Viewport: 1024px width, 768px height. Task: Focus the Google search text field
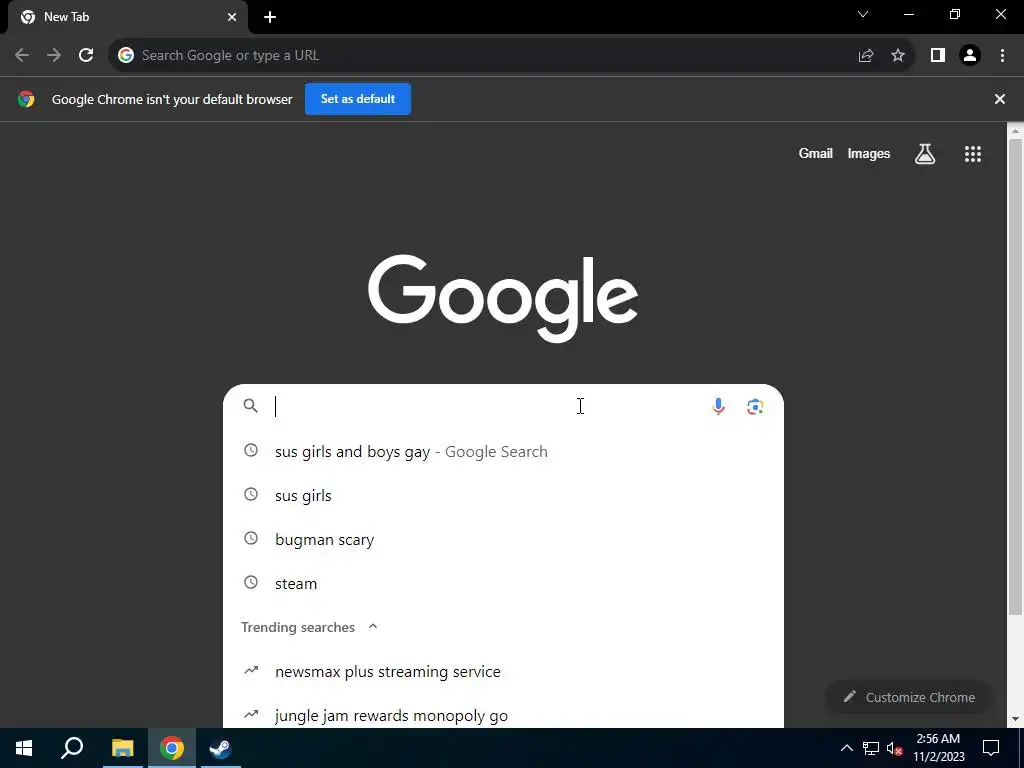pyautogui.click(x=487, y=406)
